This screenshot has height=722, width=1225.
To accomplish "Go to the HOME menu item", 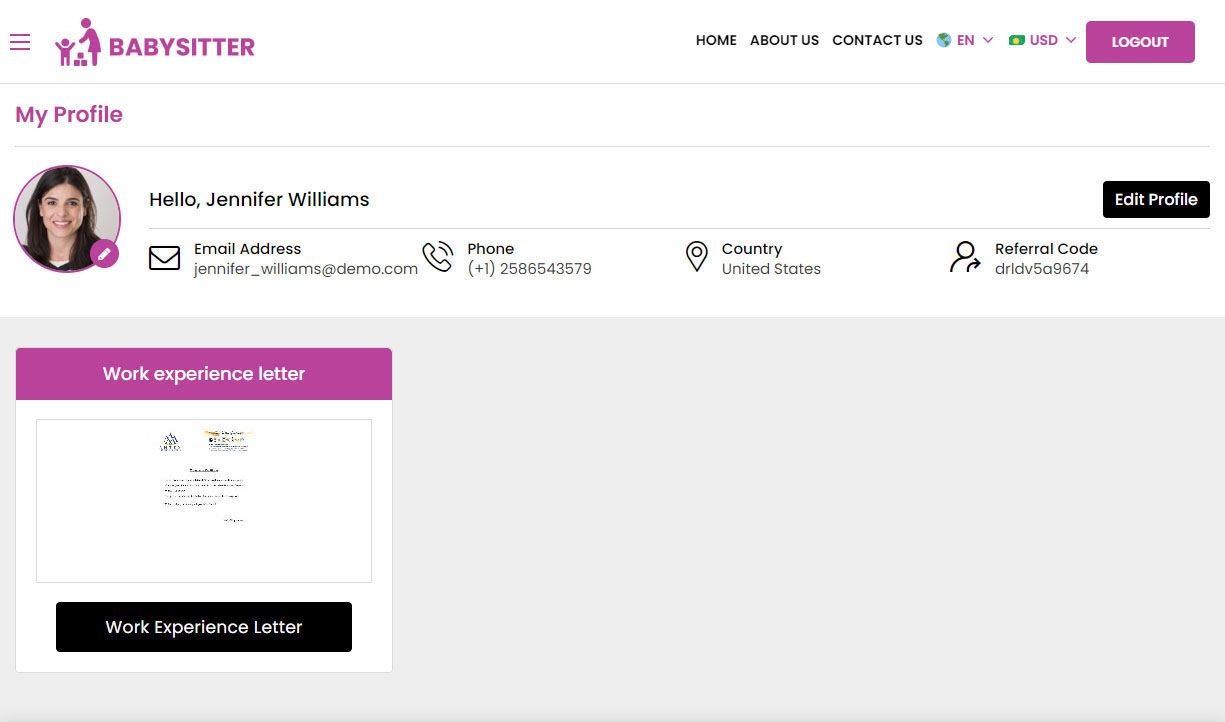I will tap(716, 40).
